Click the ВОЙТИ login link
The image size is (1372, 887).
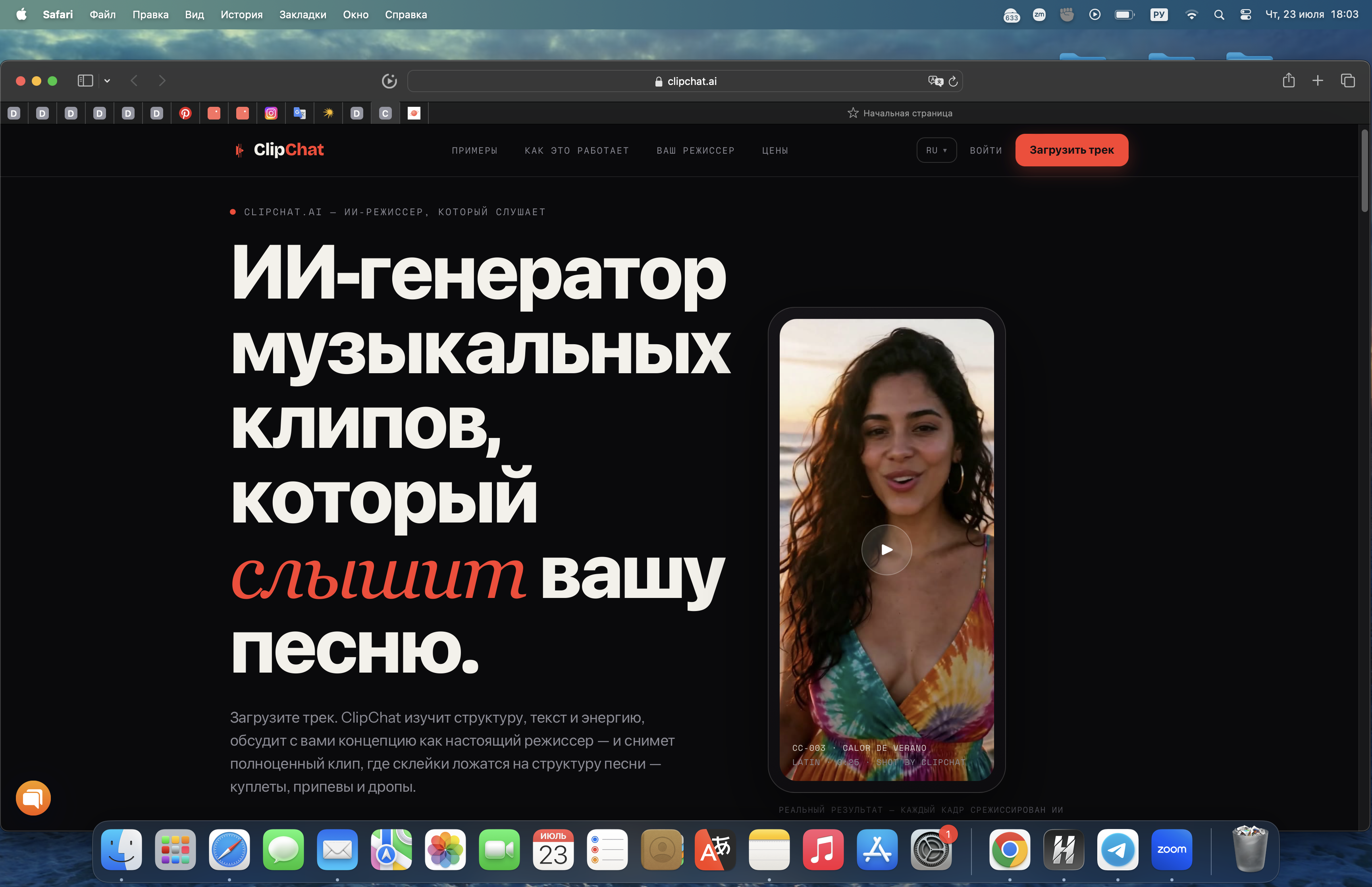(x=986, y=150)
